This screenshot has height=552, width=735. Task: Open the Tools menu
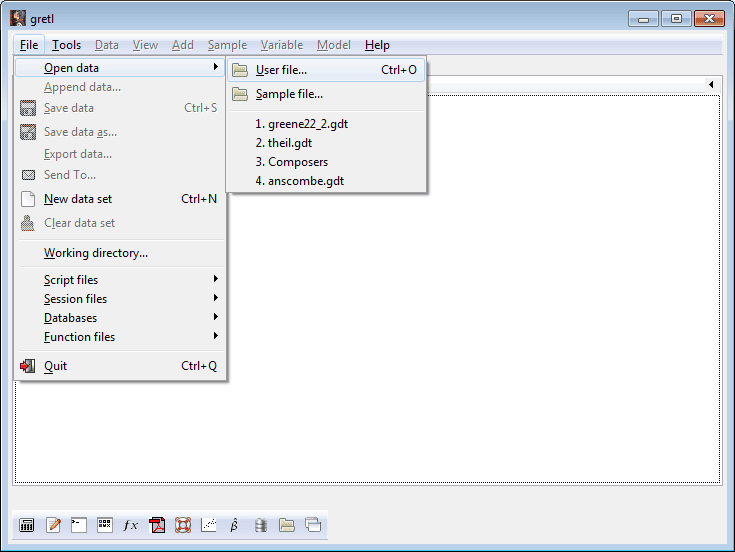click(66, 45)
